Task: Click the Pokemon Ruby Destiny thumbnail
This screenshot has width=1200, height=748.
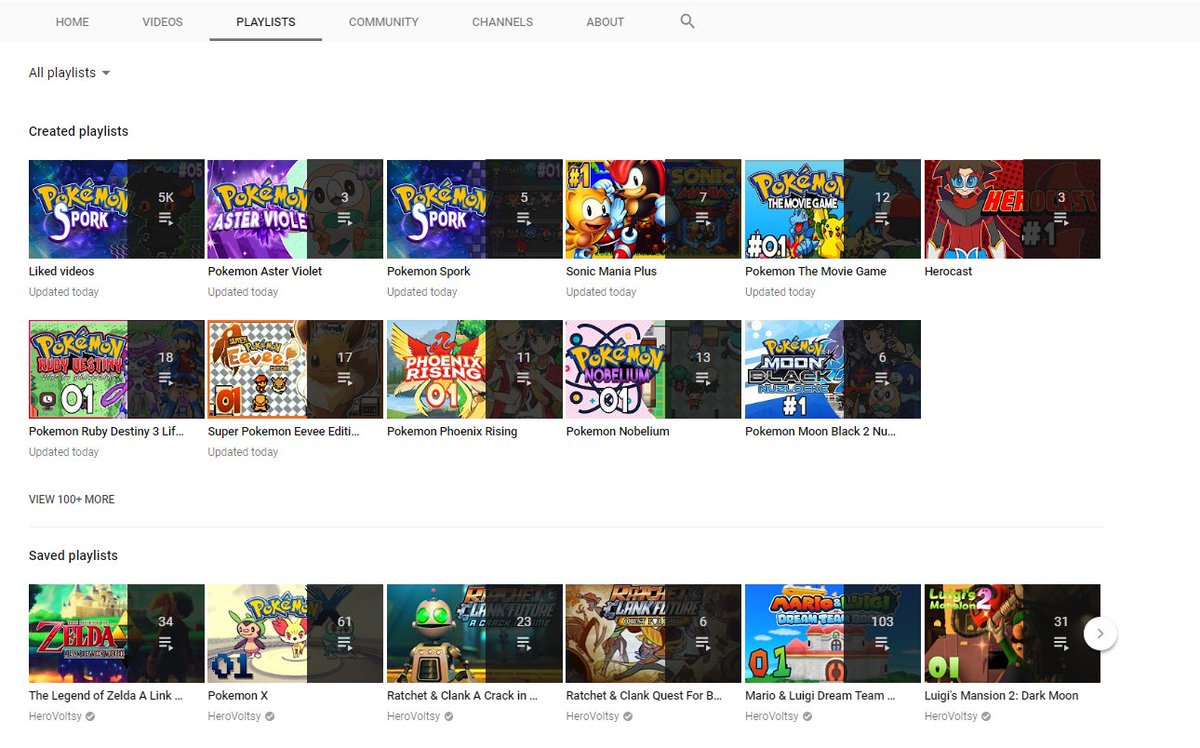Action: pyautogui.click(x=116, y=369)
